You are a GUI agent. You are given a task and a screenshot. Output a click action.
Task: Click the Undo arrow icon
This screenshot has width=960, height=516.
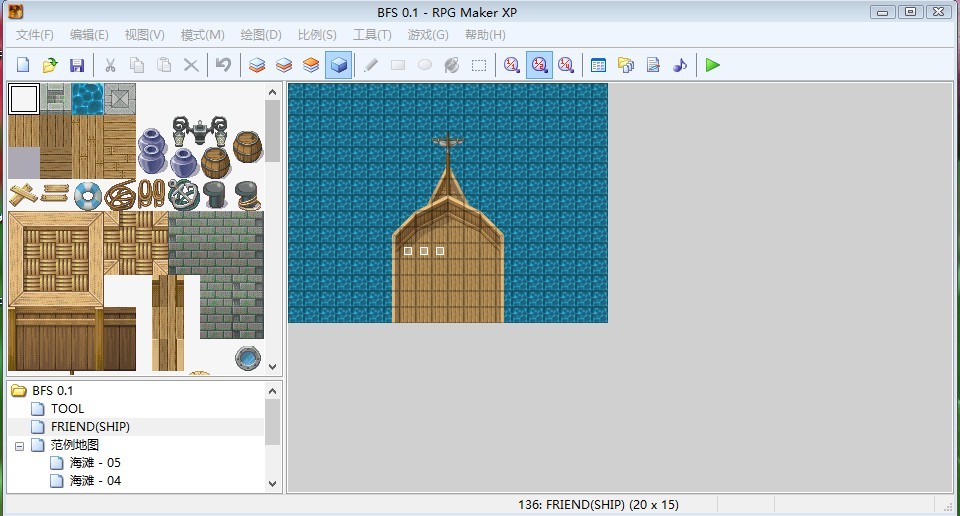223,65
